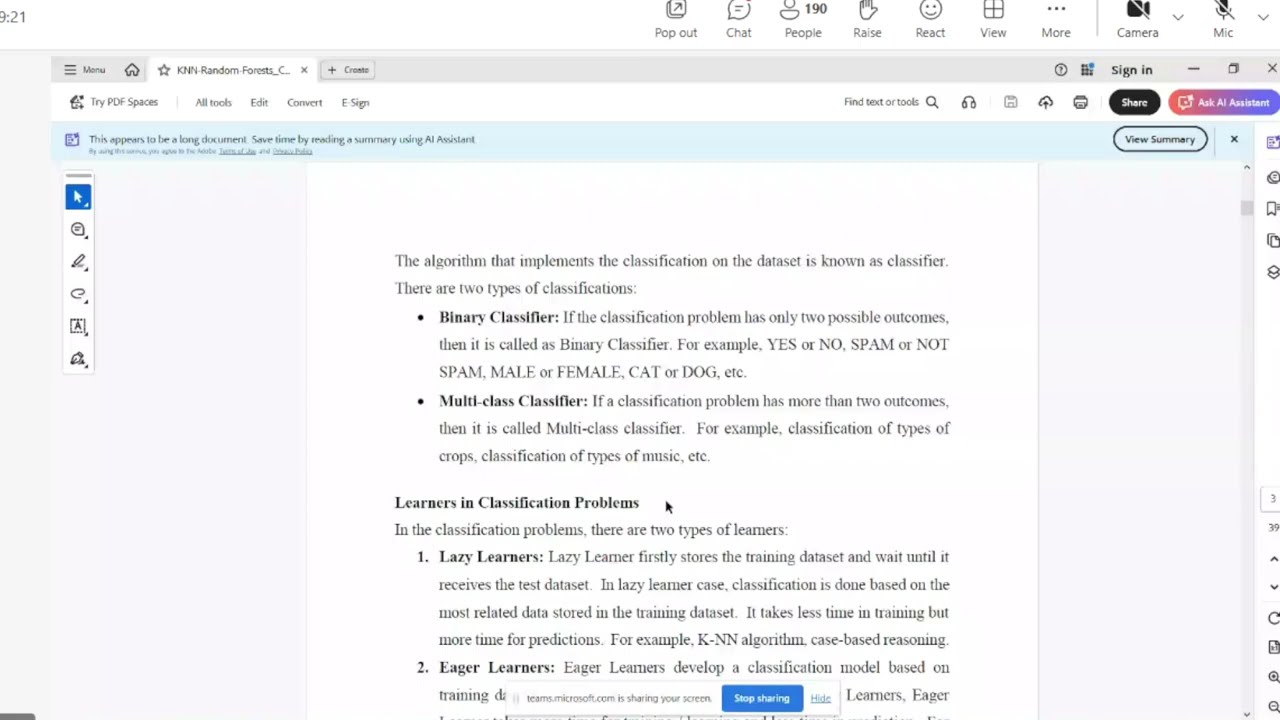Expand Mic options dropdown arrow

1262,17
